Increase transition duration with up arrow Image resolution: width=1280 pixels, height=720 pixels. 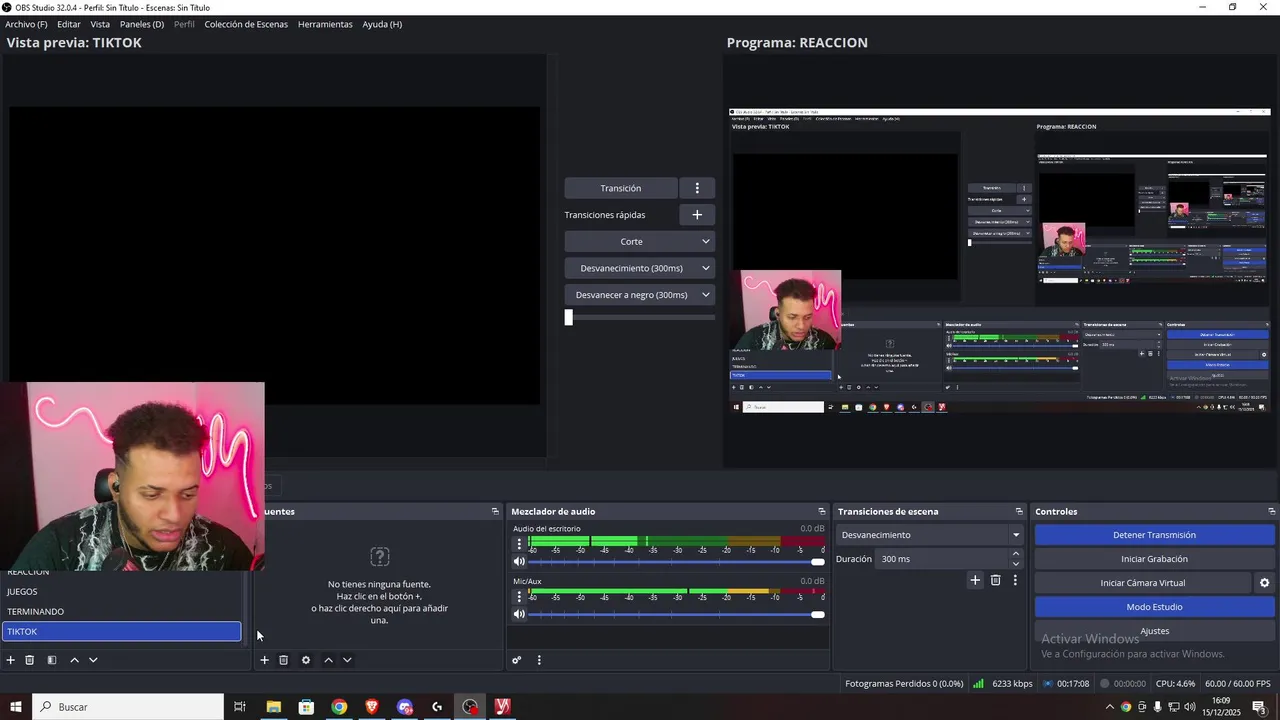[1016, 554]
